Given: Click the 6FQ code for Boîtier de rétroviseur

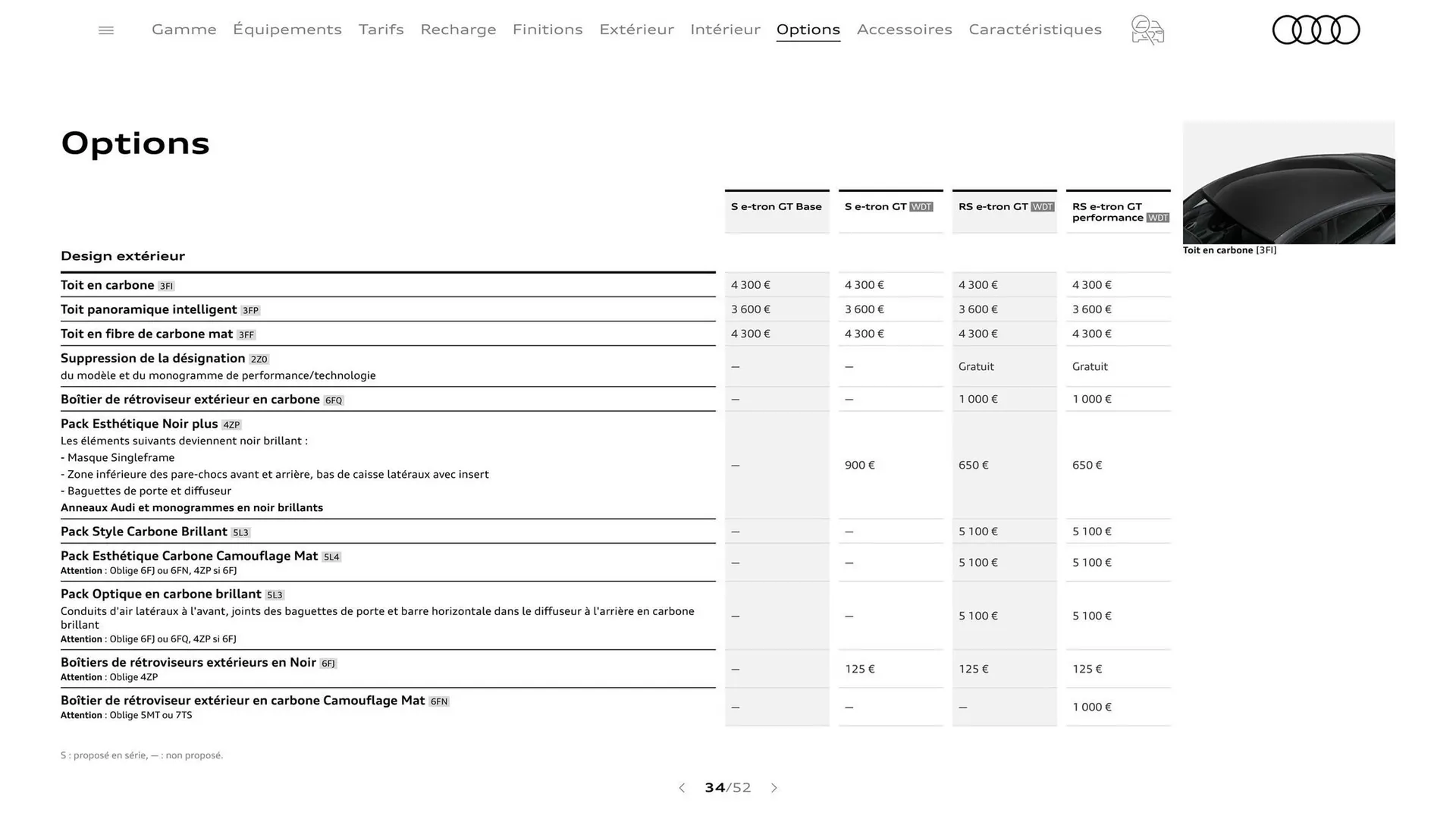Looking at the screenshot, I should click(x=334, y=400).
